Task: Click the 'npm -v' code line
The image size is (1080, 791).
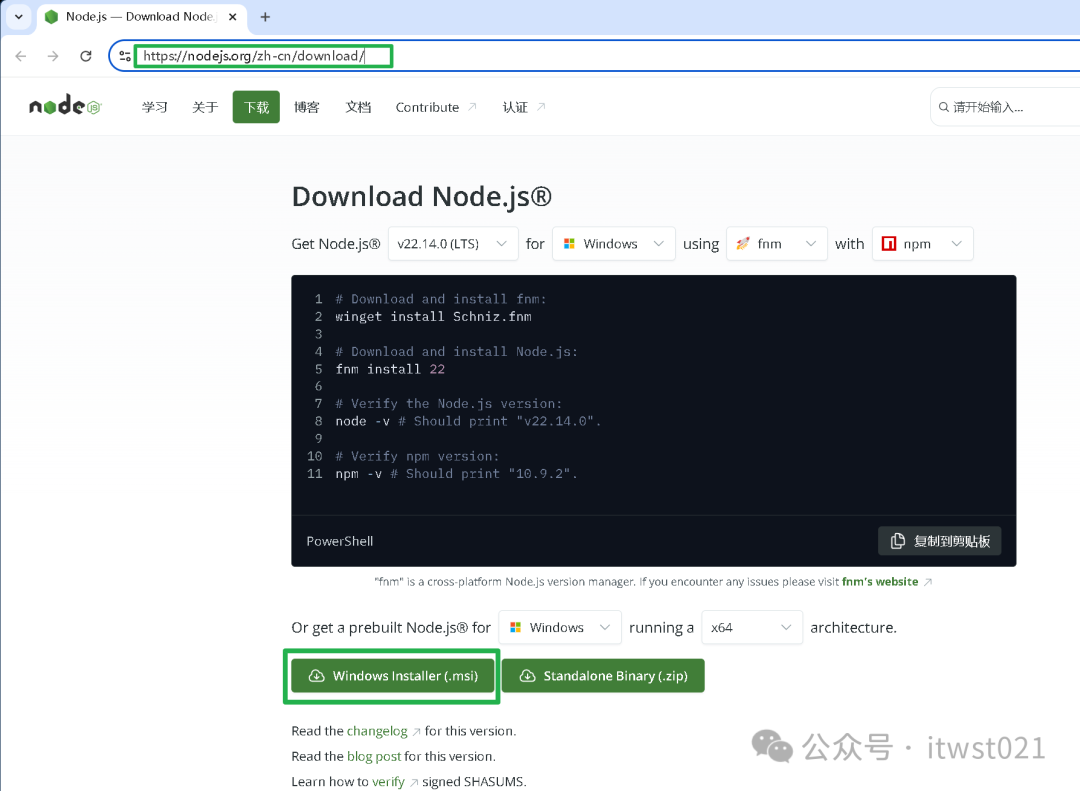Action: (x=456, y=473)
